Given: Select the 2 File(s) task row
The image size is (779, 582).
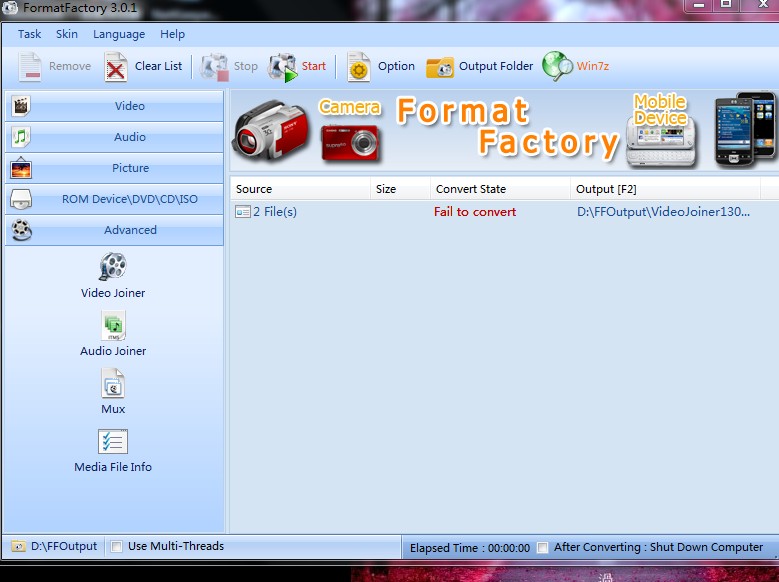Looking at the screenshot, I should click(275, 212).
